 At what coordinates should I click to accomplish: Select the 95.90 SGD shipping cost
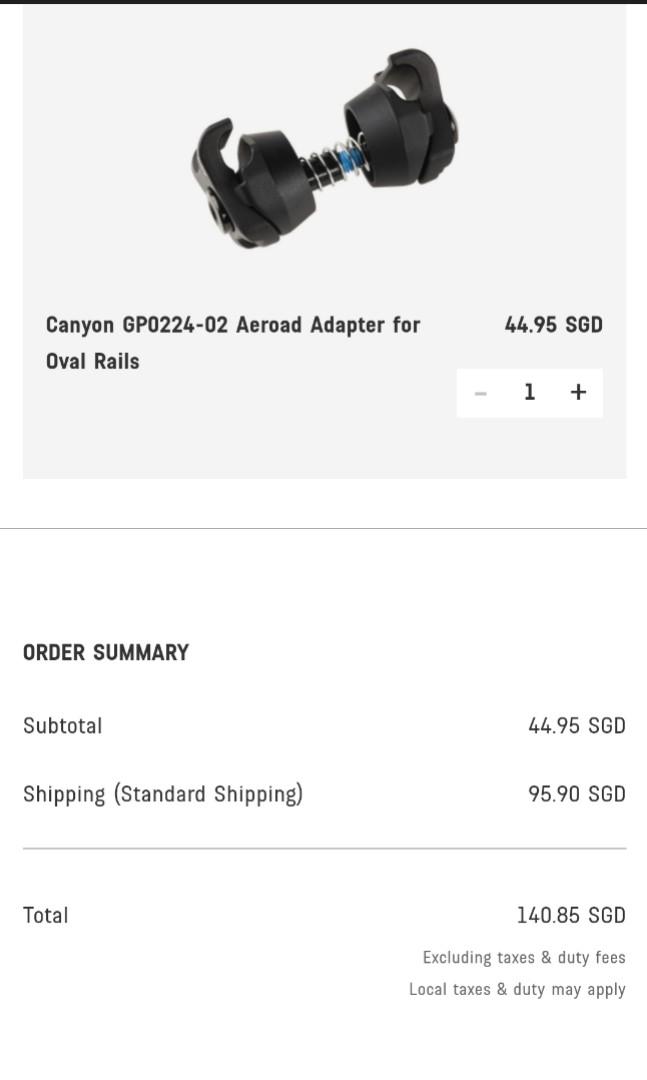coord(576,793)
